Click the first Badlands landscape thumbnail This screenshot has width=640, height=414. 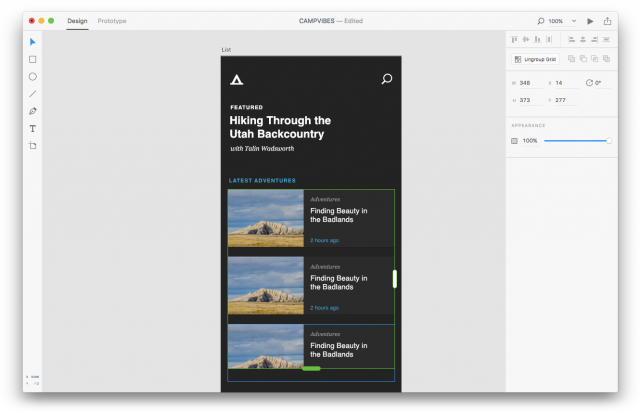pos(266,218)
